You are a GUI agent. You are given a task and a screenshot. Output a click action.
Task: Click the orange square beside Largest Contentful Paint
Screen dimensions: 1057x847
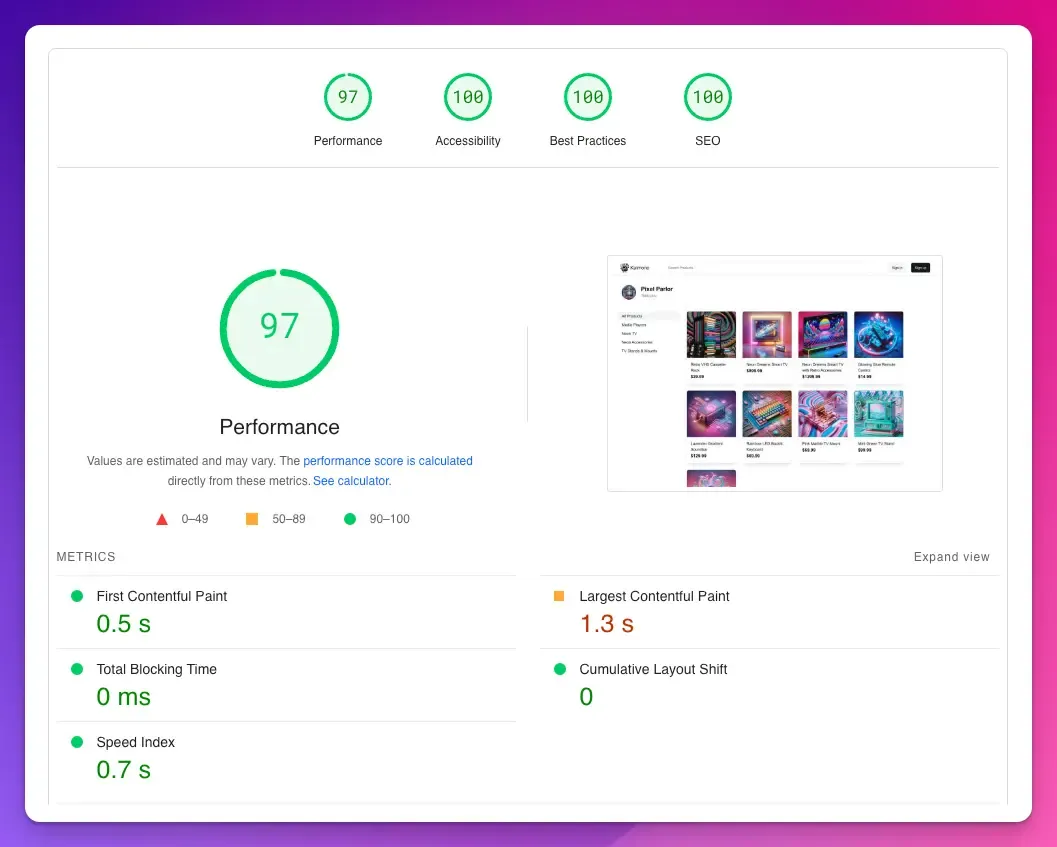(x=559, y=595)
